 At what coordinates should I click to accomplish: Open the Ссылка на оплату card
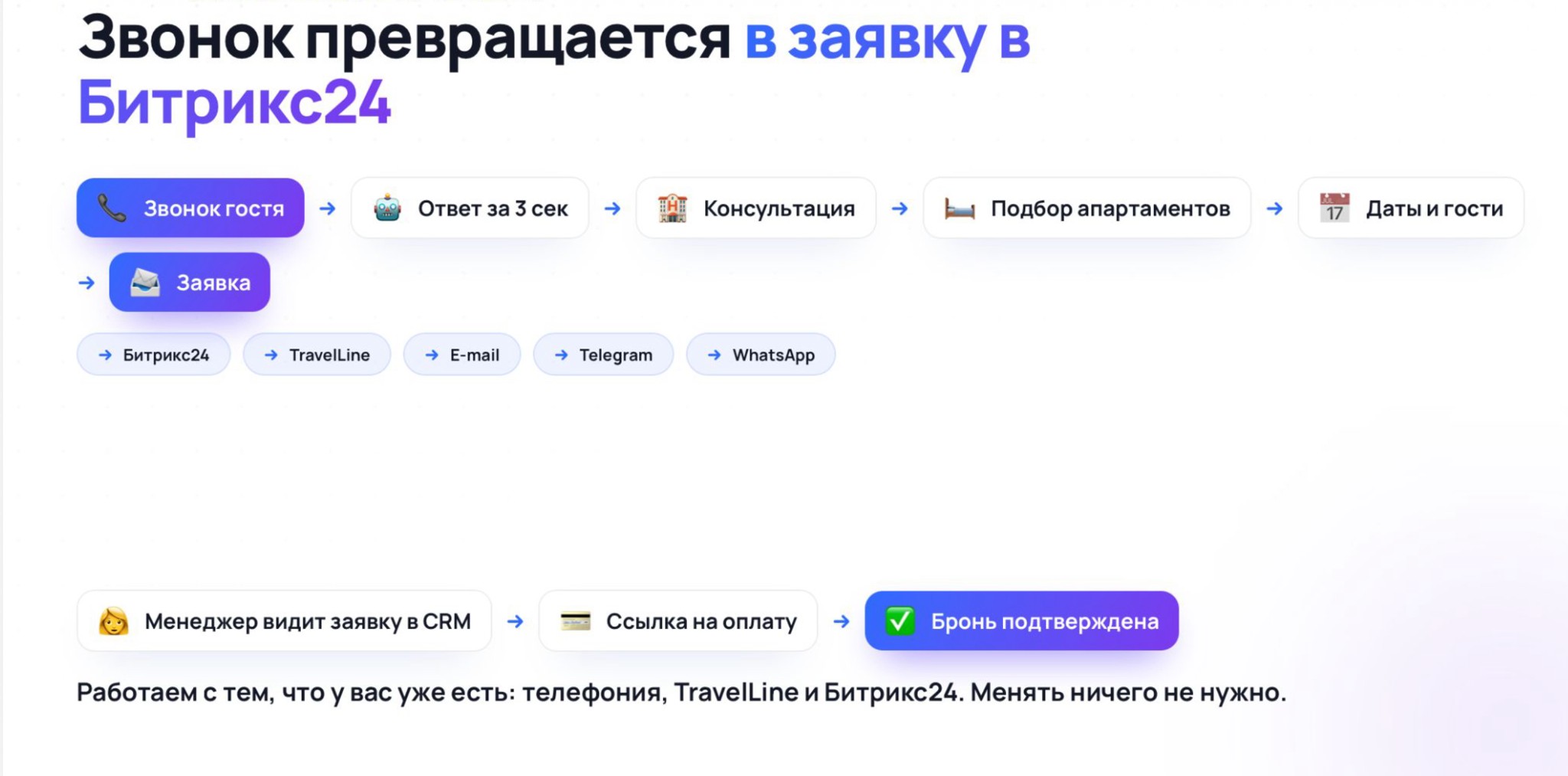click(678, 621)
